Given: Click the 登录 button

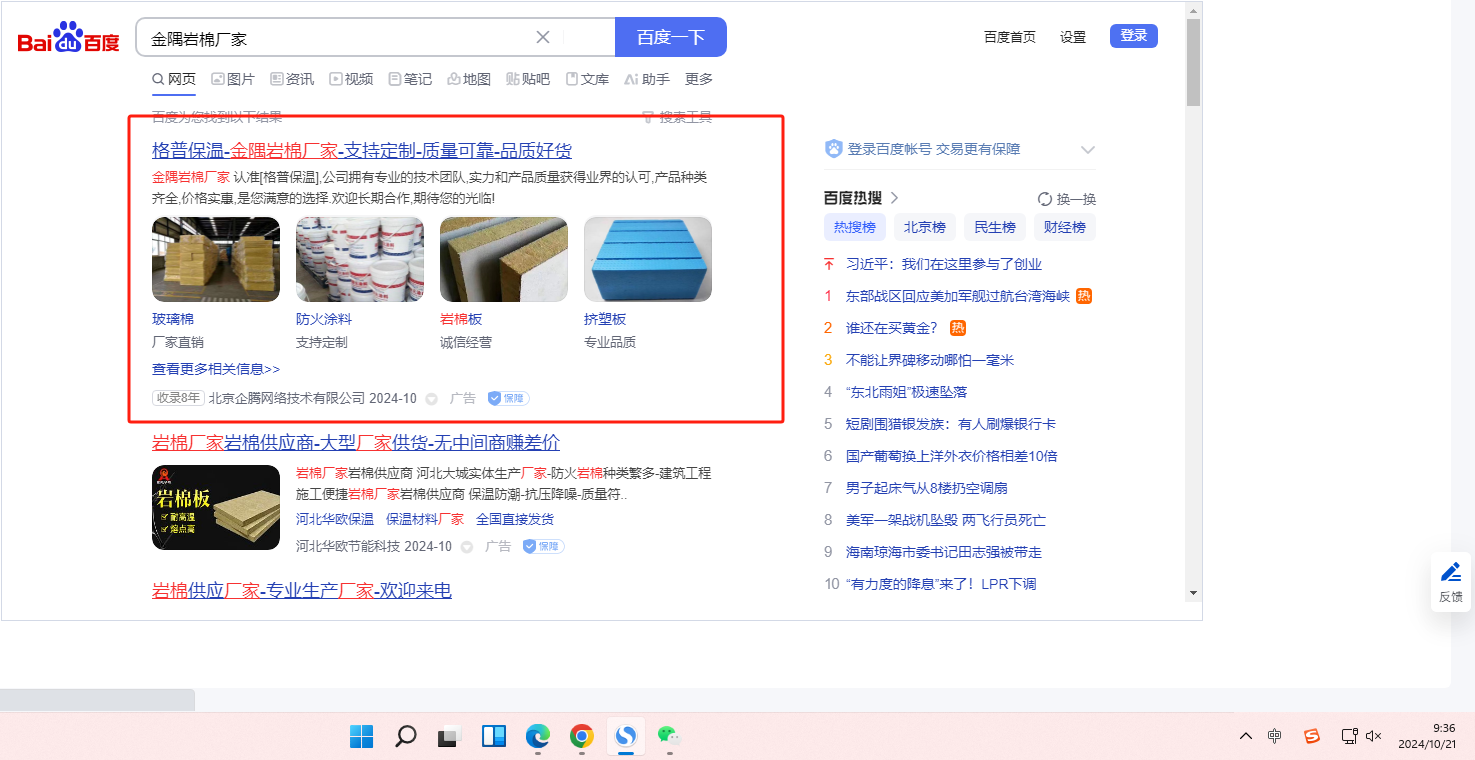Looking at the screenshot, I should point(1134,36).
